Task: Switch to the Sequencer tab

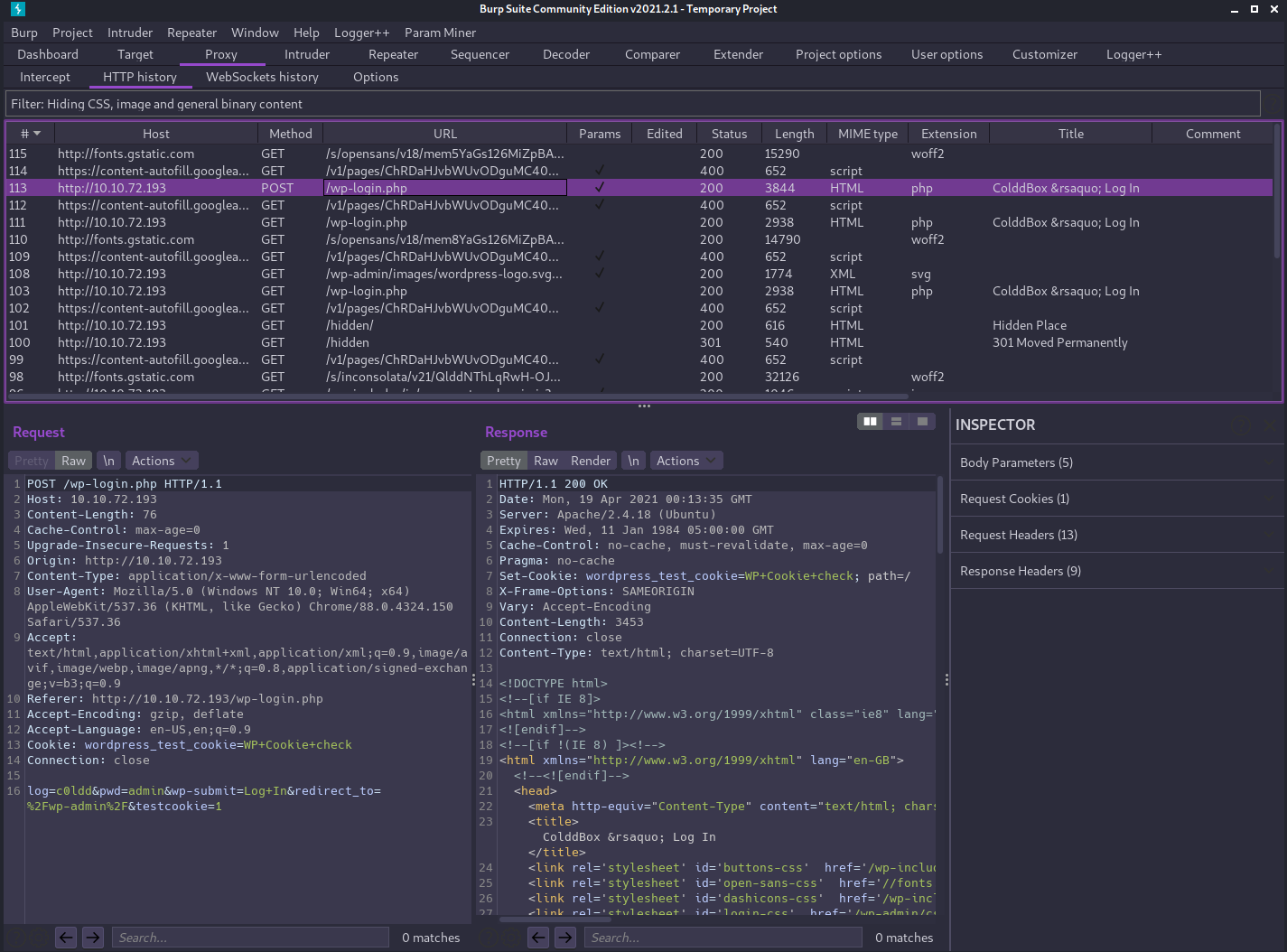Action: pos(480,54)
